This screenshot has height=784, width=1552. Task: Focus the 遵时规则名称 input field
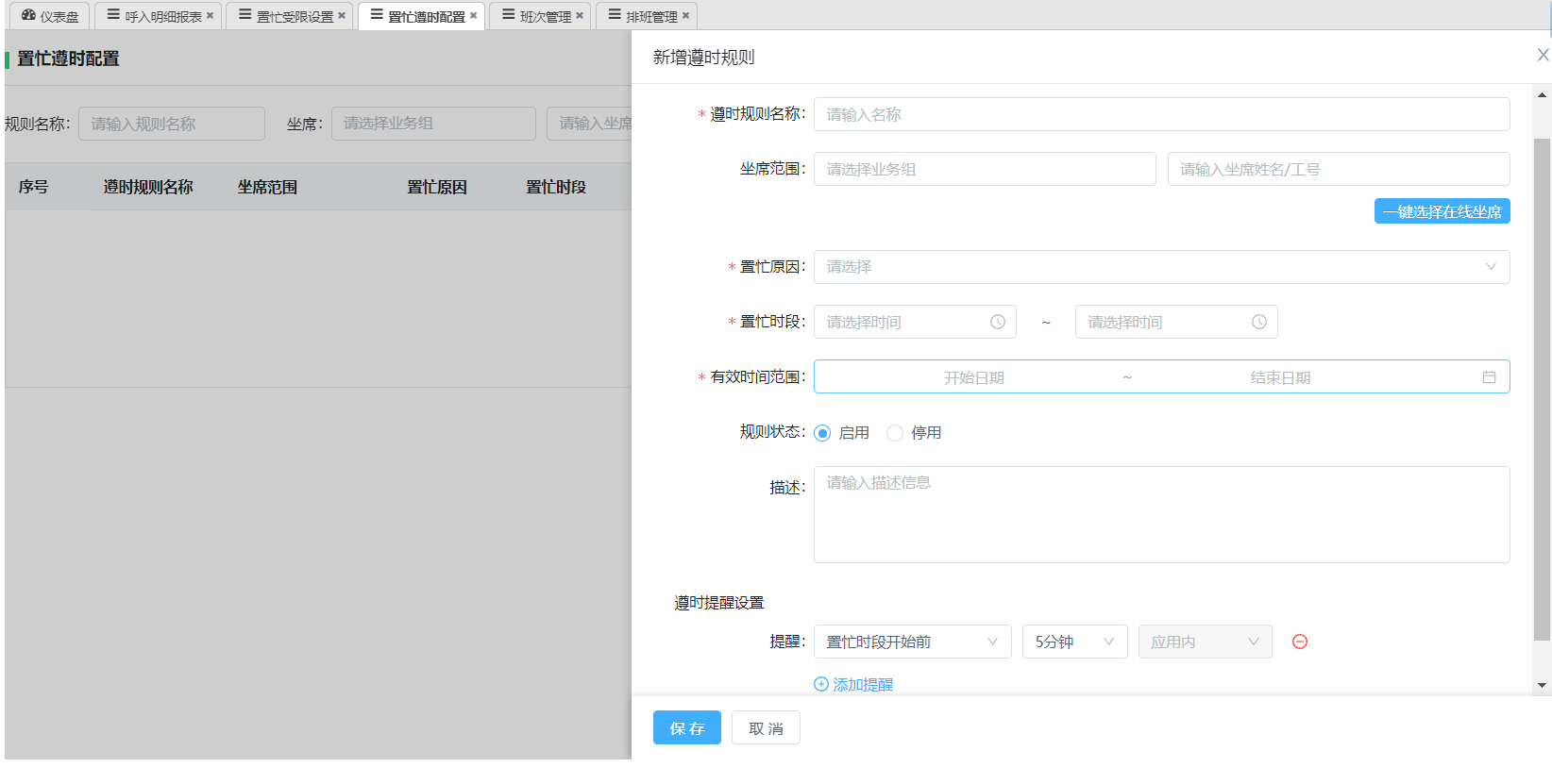click(1161, 114)
